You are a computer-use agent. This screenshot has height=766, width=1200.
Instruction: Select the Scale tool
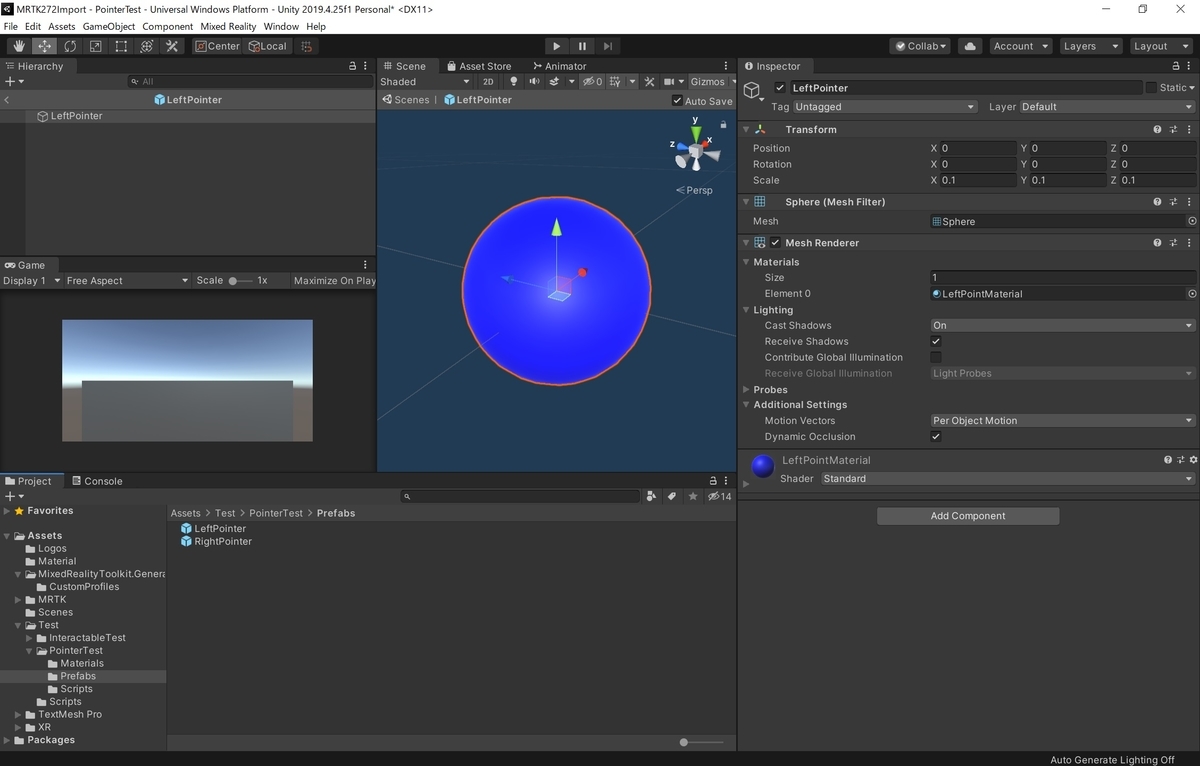click(x=96, y=46)
